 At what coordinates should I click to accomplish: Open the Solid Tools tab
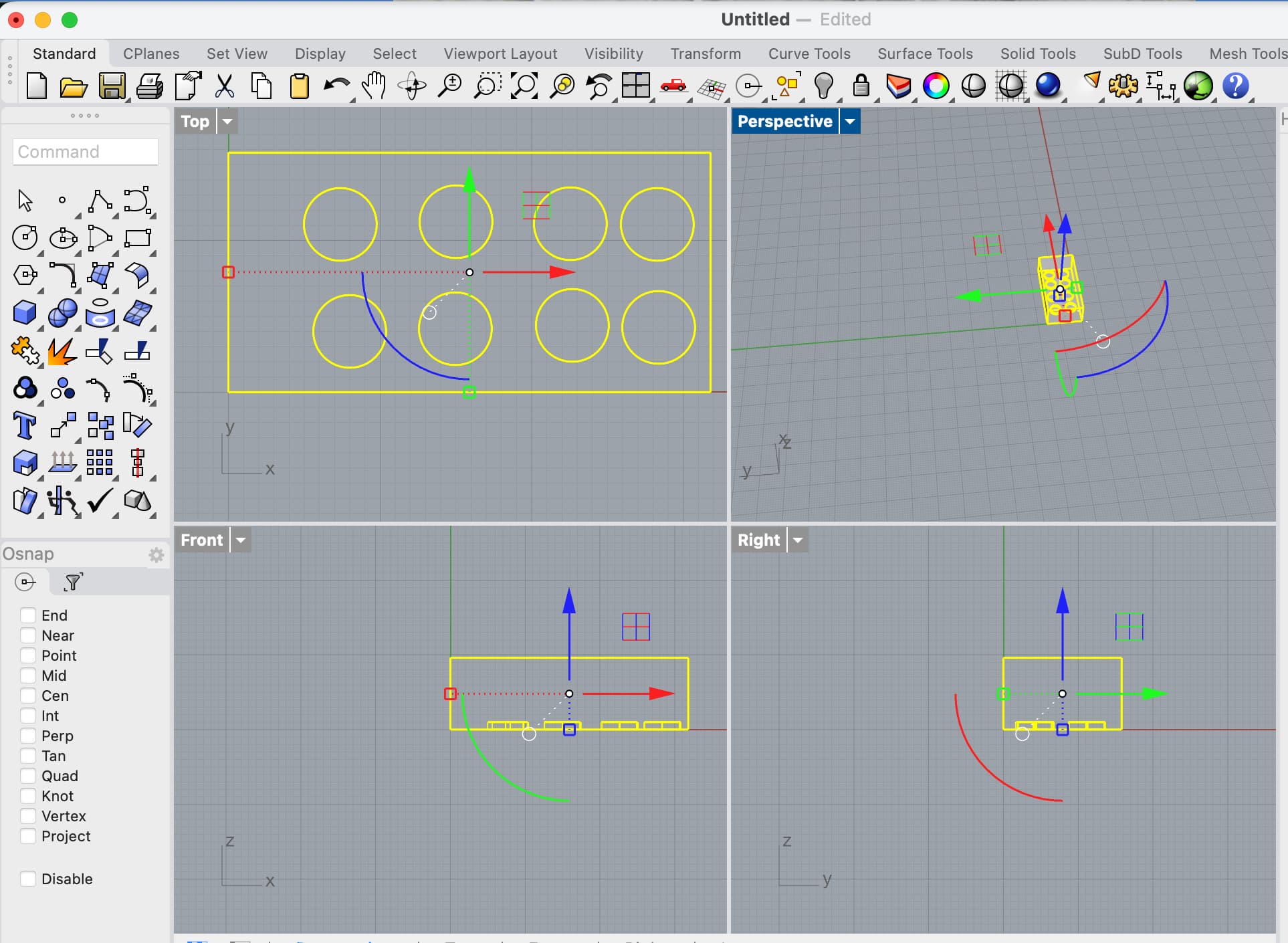[1037, 54]
